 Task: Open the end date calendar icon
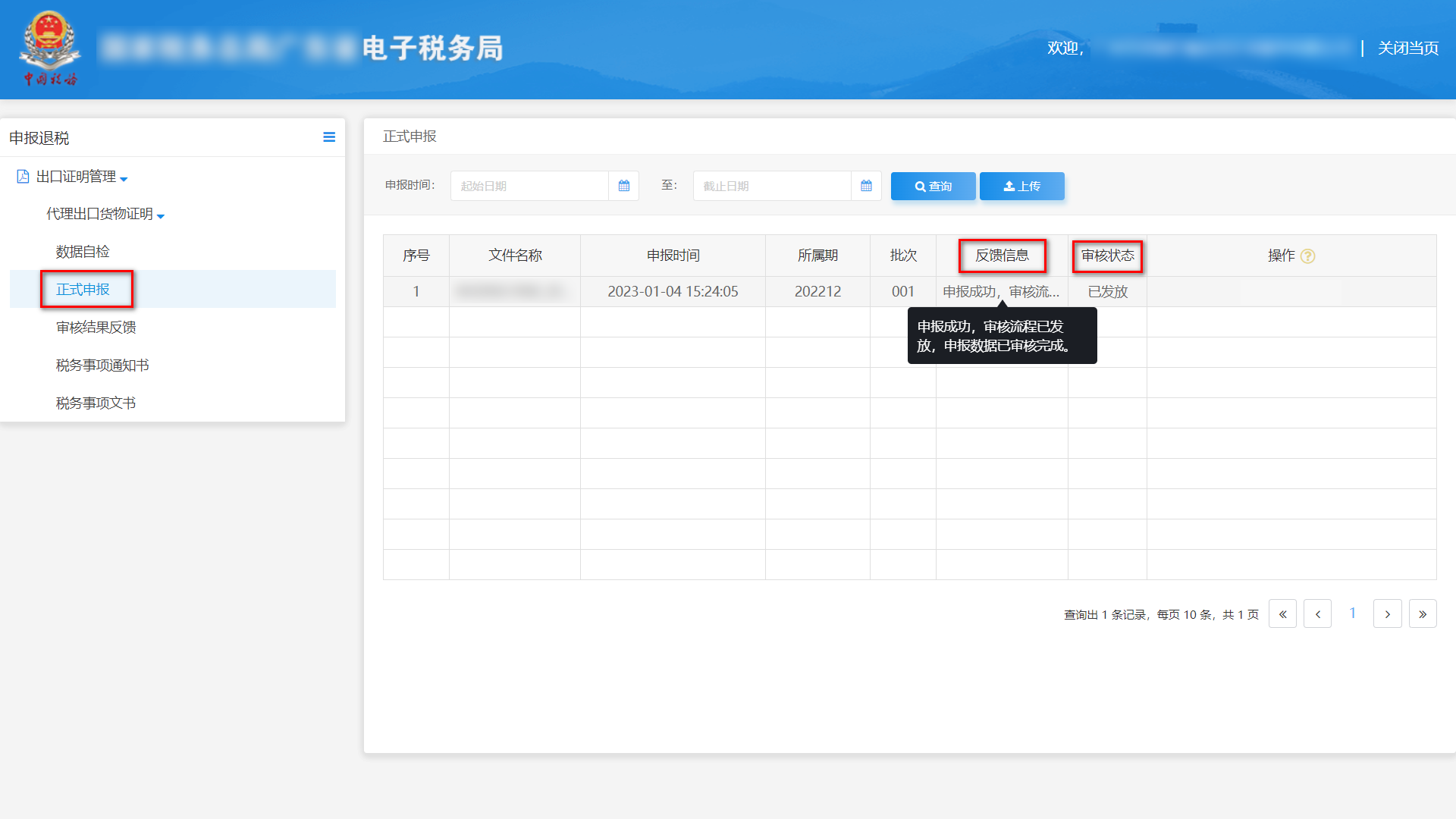coord(866,186)
